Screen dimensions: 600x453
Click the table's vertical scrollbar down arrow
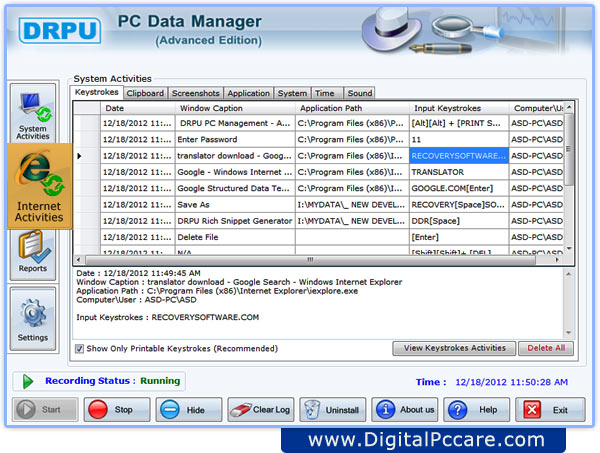tap(569, 249)
